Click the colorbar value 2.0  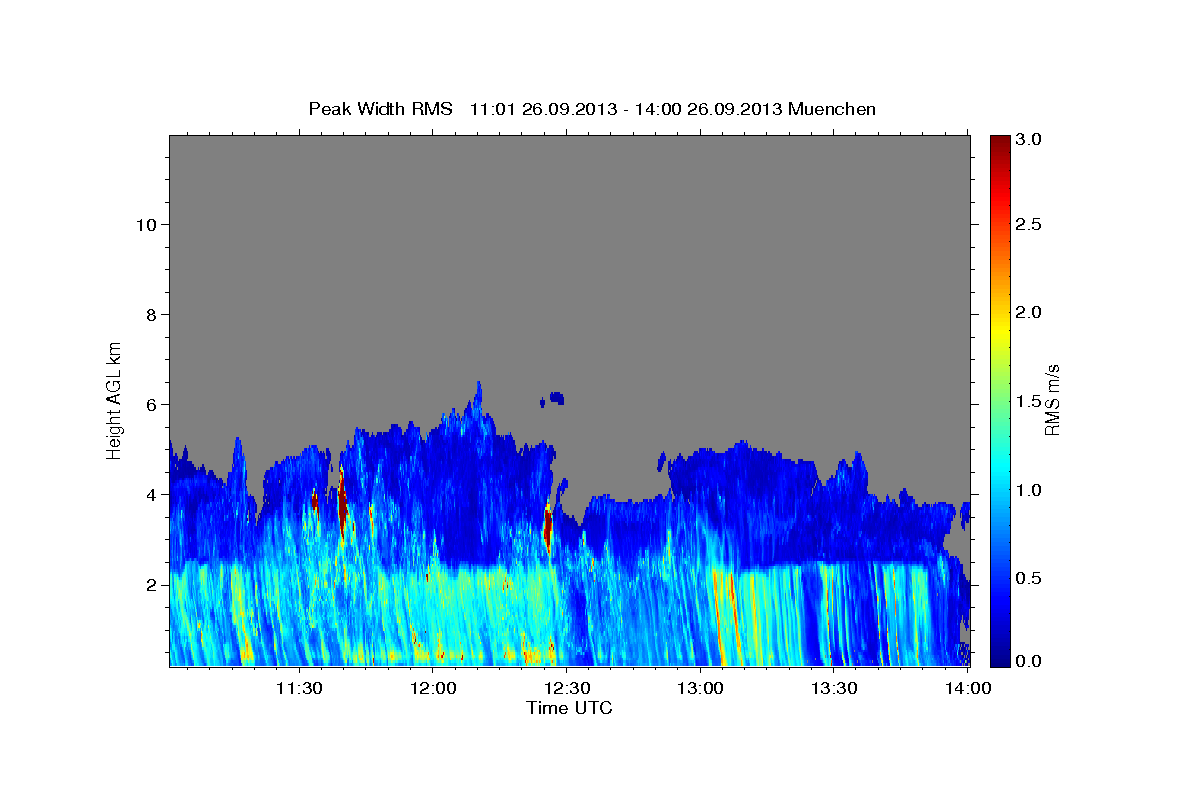[1031, 312]
